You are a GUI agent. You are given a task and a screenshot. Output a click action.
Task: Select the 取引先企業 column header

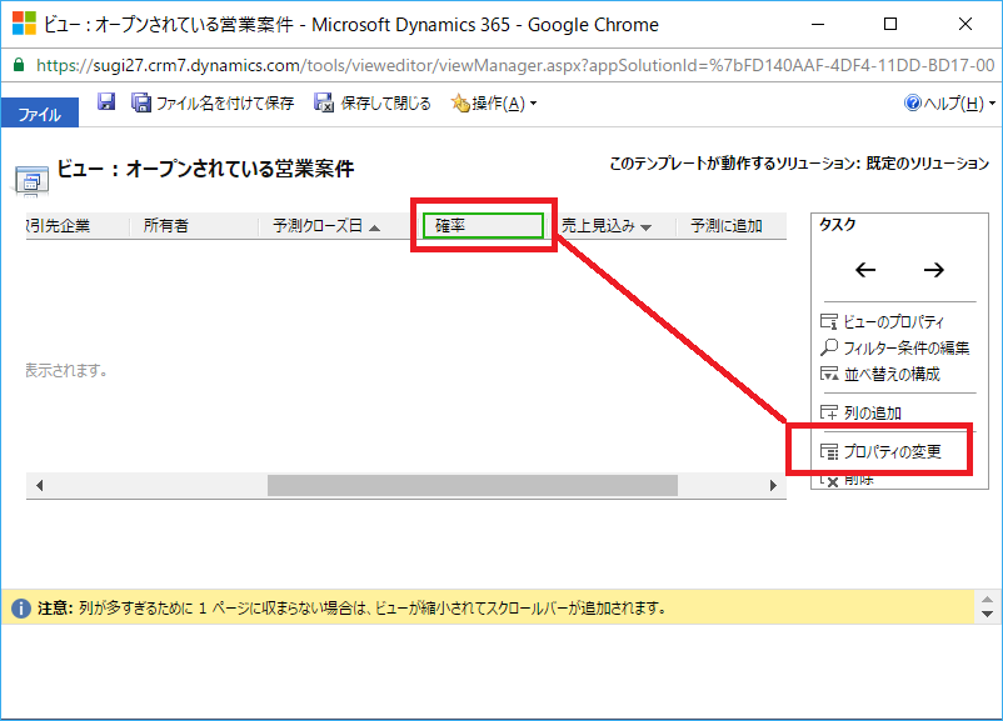point(58,225)
